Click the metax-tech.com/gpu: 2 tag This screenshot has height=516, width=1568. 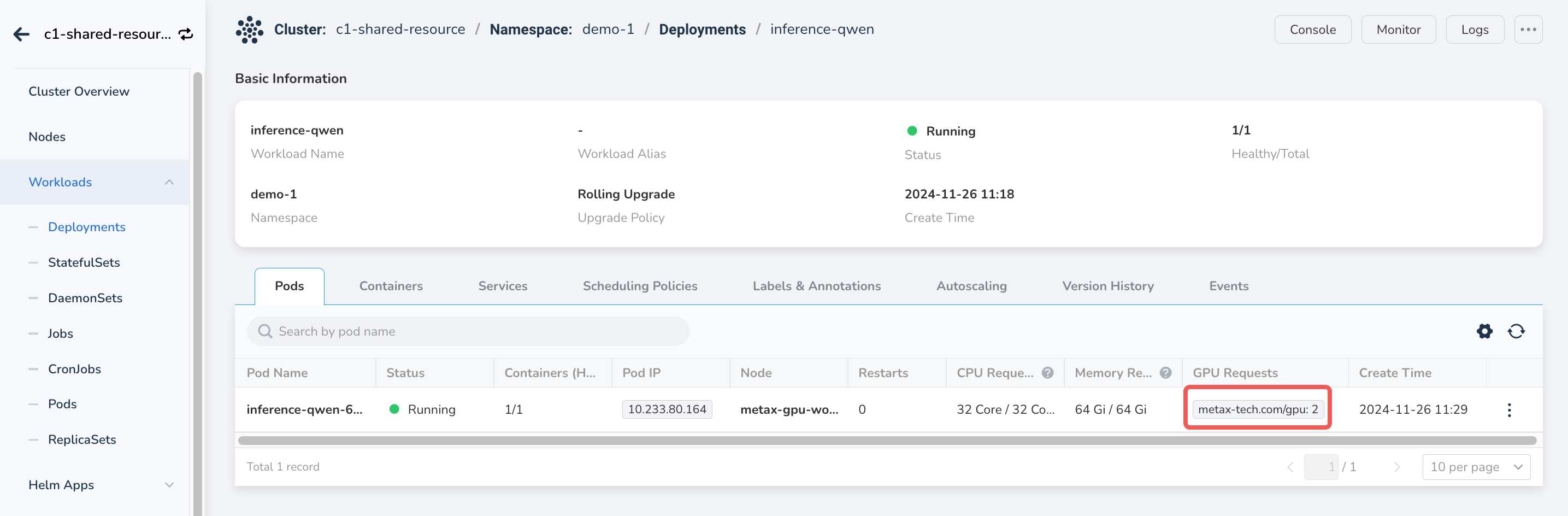(1258, 409)
